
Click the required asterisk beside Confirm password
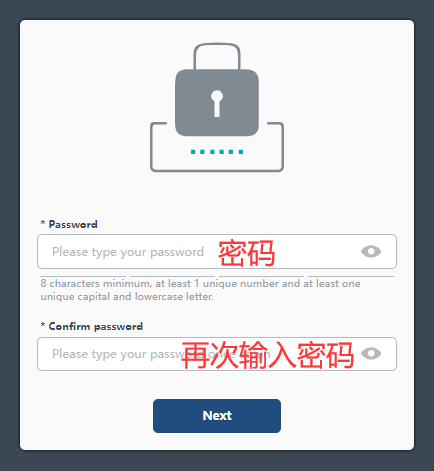(x=43, y=325)
